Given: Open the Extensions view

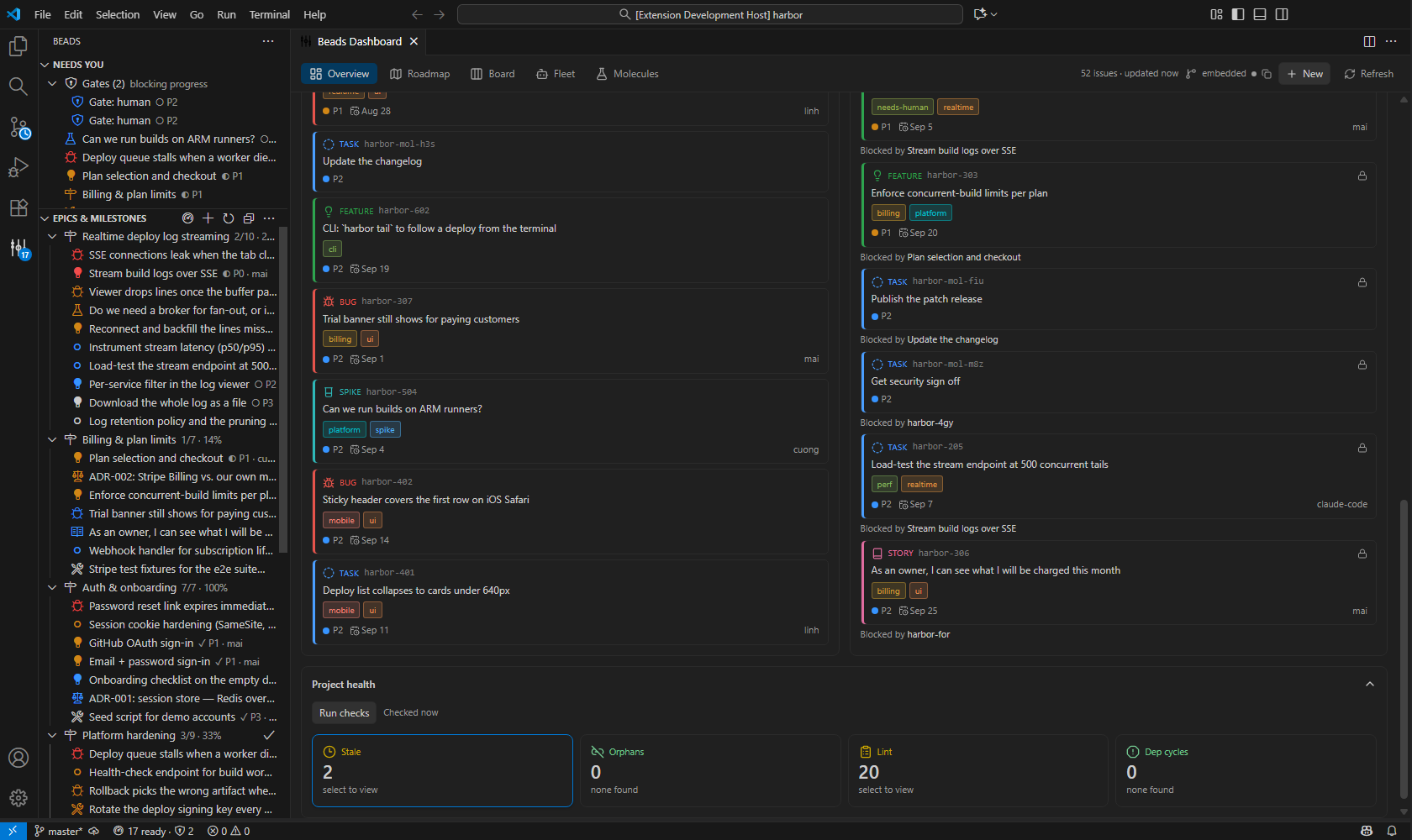Looking at the screenshot, I should pos(18,207).
